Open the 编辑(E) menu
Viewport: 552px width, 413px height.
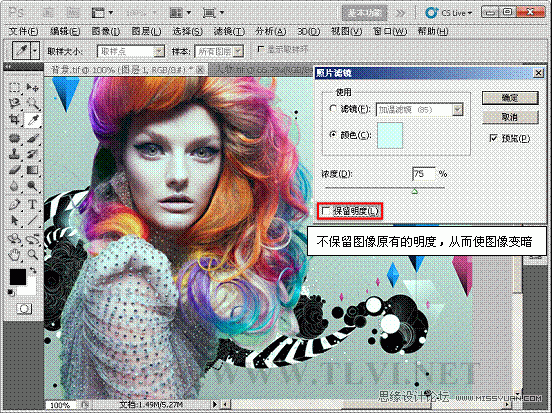65,31
